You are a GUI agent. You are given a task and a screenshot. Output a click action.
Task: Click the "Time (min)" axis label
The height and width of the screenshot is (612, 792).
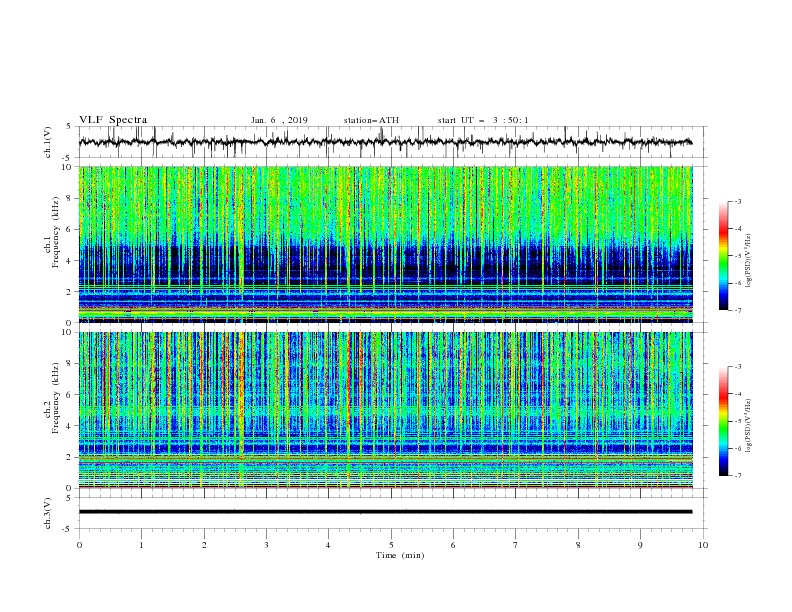tap(400, 555)
